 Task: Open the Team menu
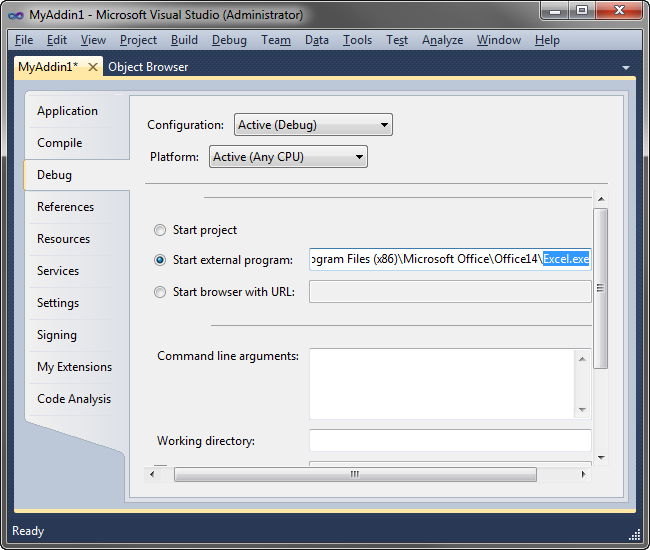click(x=276, y=40)
